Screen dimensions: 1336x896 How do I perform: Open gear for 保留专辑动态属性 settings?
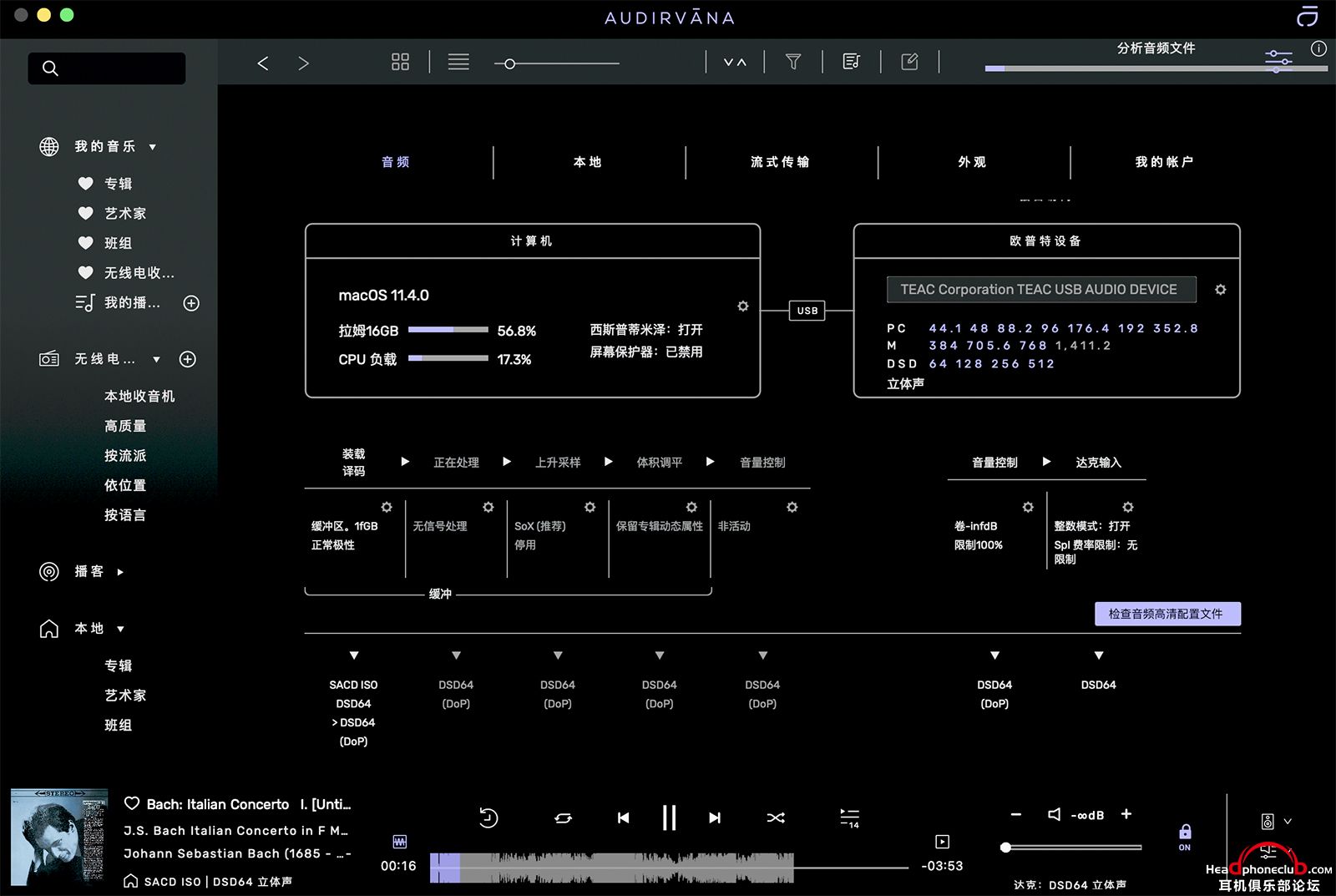pos(691,507)
